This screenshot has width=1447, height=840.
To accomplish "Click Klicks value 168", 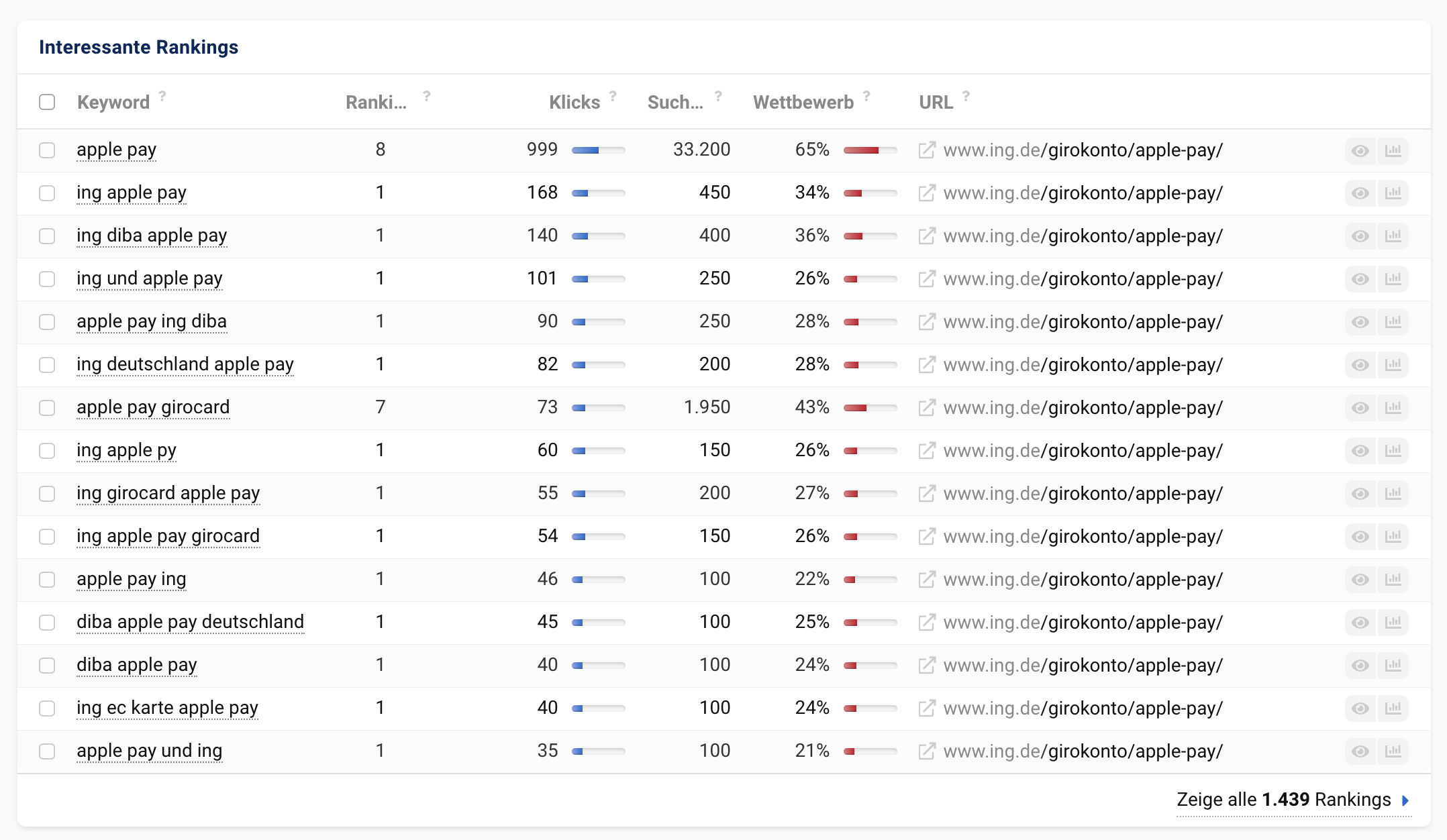I will click(x=542, y=193).
